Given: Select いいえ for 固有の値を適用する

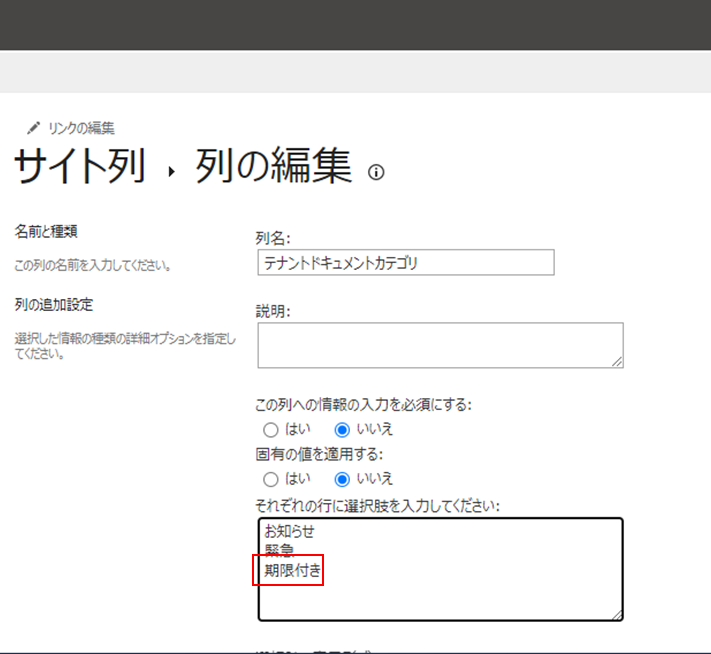Looking at the screenshot, I should tap(342, 478).
